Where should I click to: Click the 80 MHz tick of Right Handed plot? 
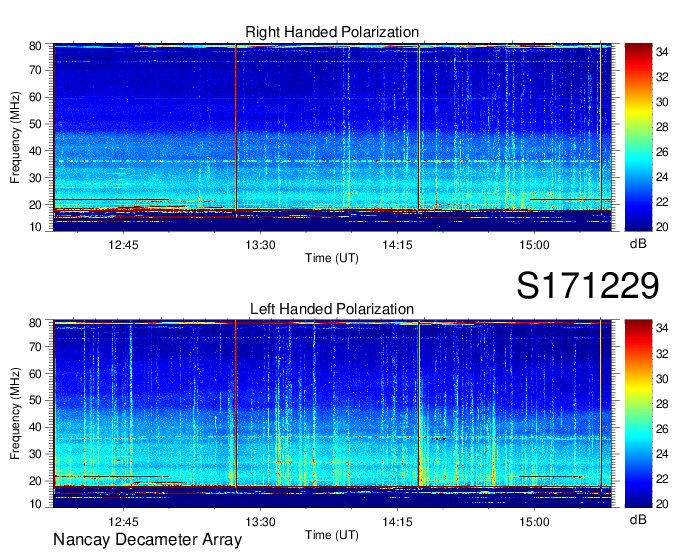35,46
